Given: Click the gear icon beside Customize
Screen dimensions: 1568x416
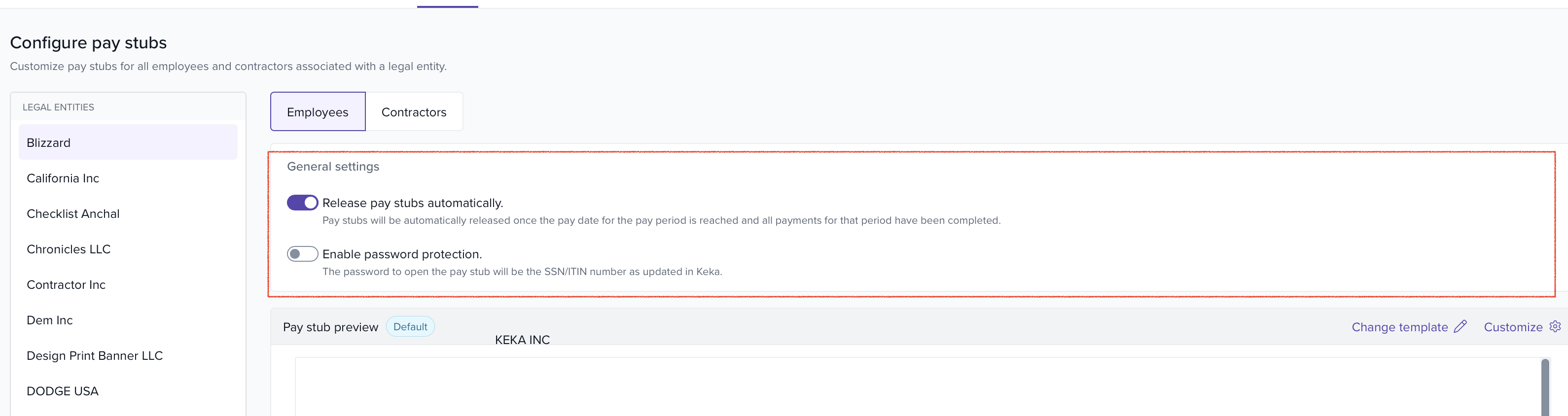Looking at the screenshot, I should click(1555, 327).
